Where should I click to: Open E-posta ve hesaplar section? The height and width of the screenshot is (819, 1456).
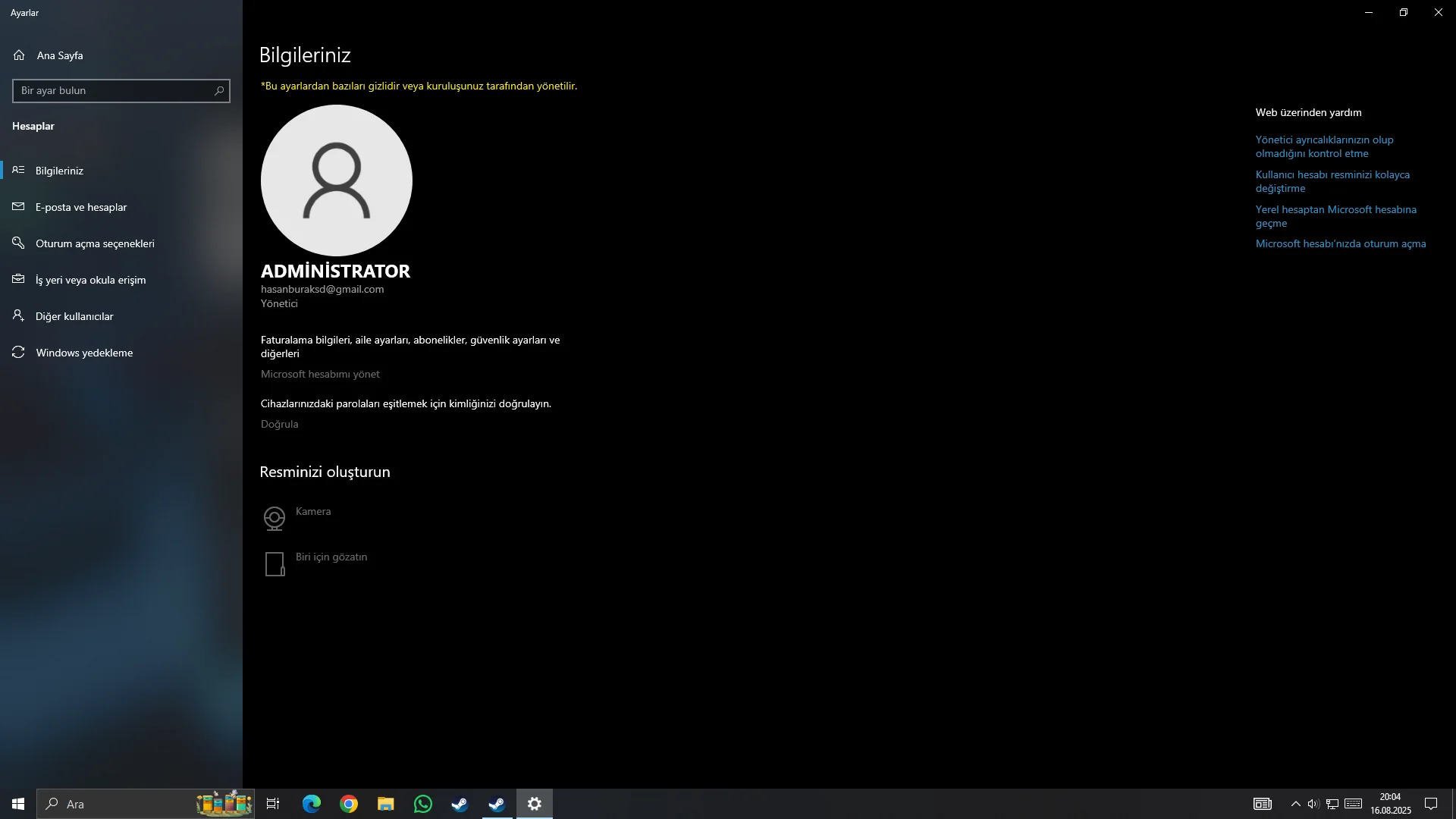click(x=80, y=207)
